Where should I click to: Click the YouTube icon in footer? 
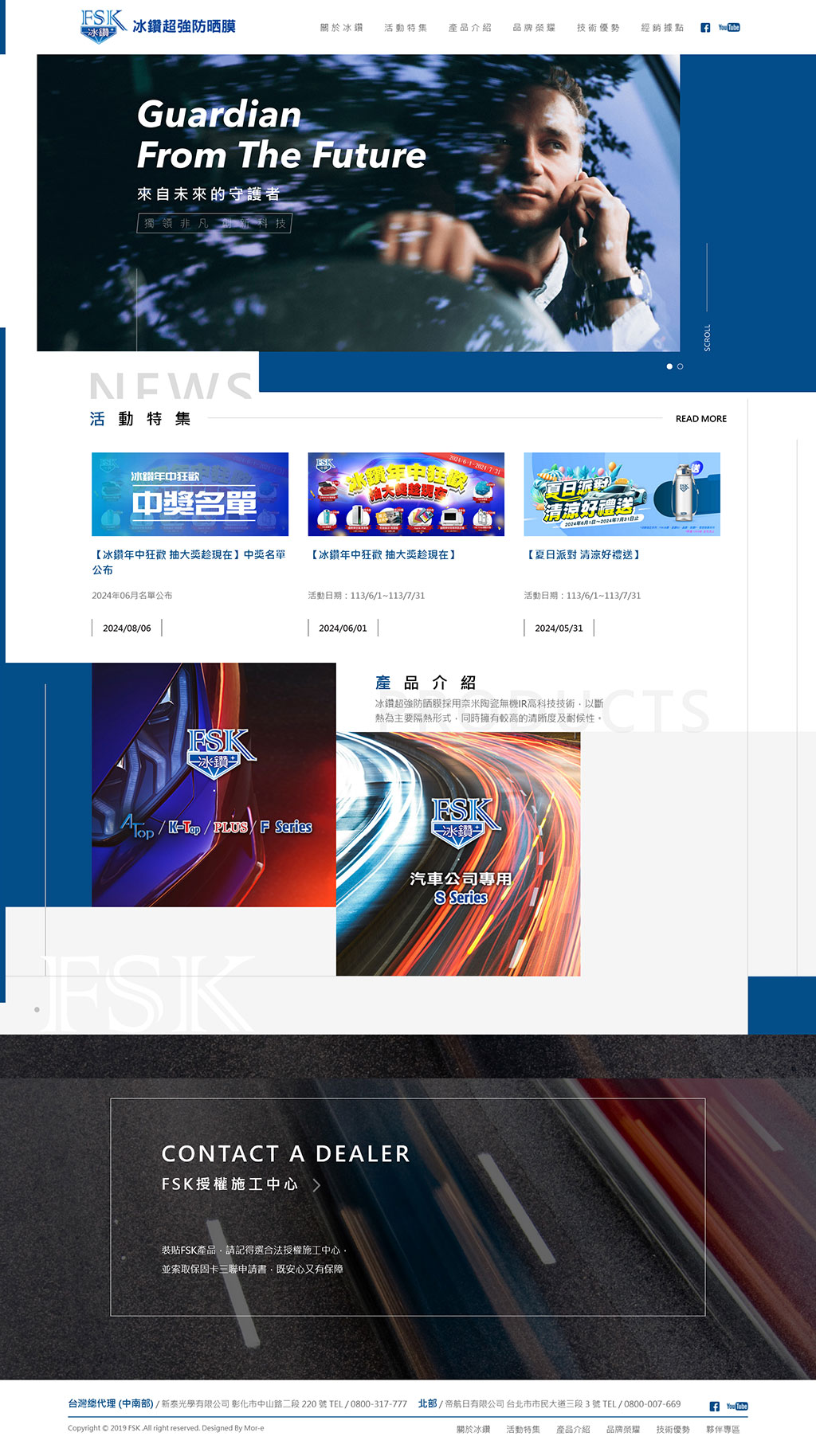[736, 1407]
